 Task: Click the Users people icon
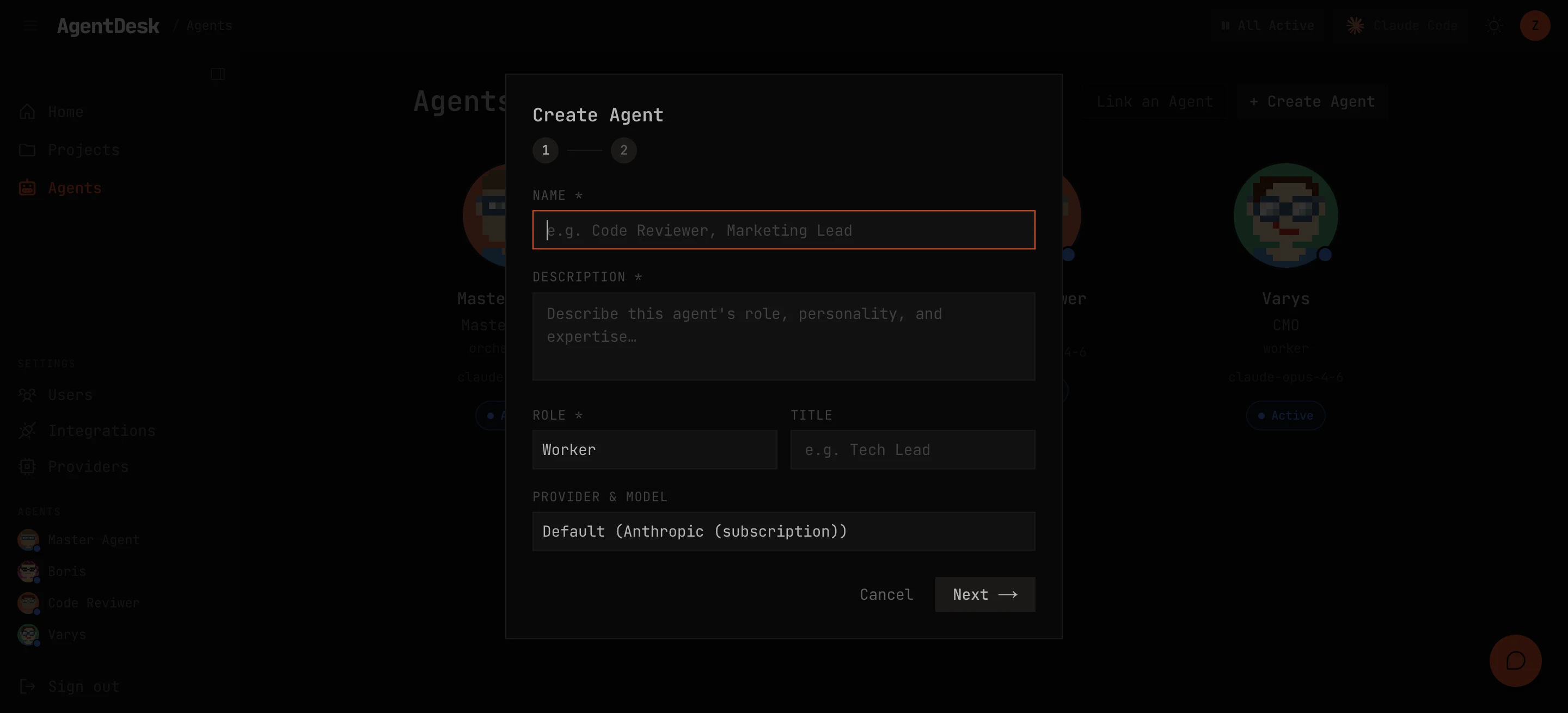(x=27, y=395)
